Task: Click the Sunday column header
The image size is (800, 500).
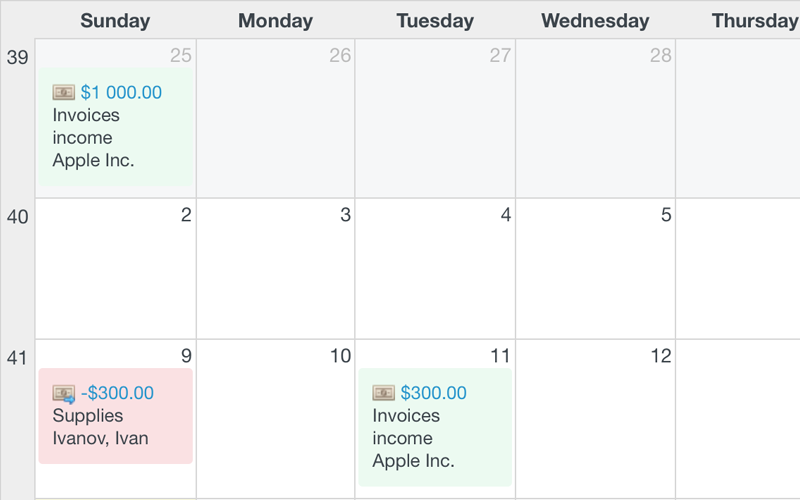Action: pyautogui.click(x=115, y=21)
